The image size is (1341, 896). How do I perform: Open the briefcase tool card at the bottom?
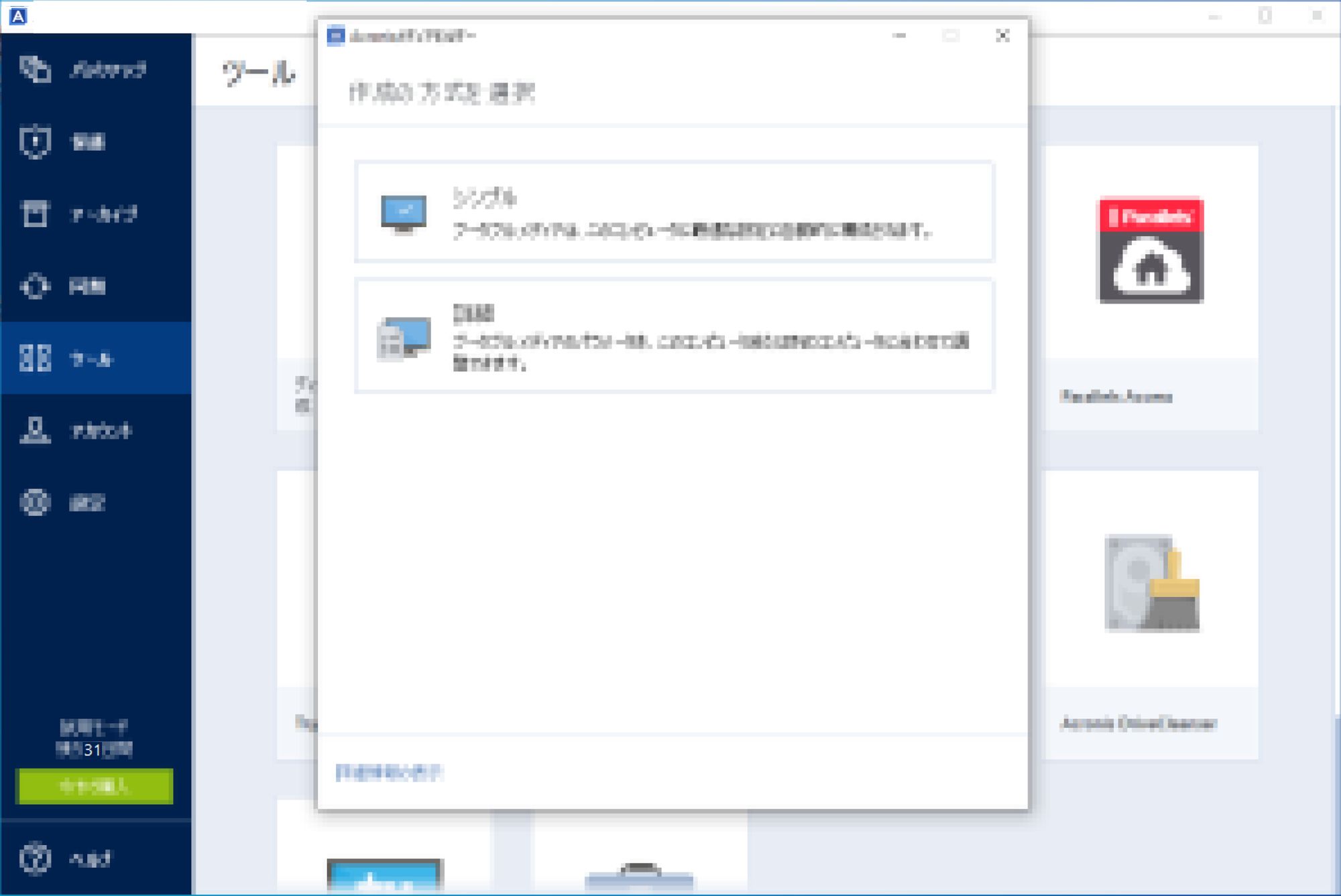pyautogui.click(x=640, y=852)
